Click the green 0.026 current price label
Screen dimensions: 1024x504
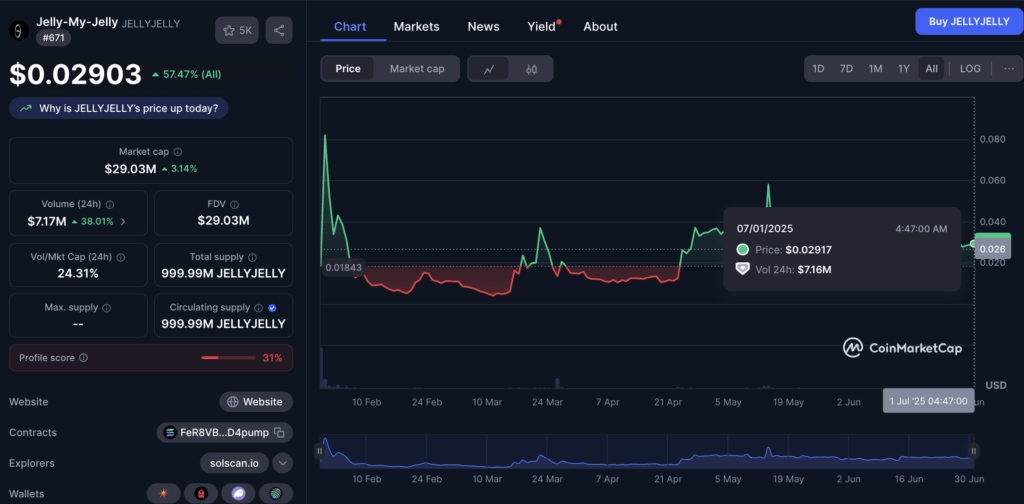point(993,248)
